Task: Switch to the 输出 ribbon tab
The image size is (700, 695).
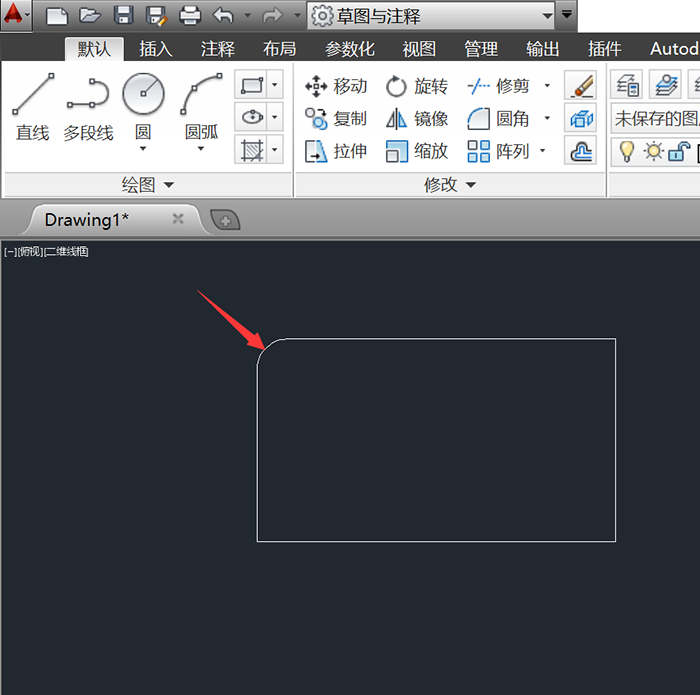Action: pyautogui.click(x=542, y=49)
